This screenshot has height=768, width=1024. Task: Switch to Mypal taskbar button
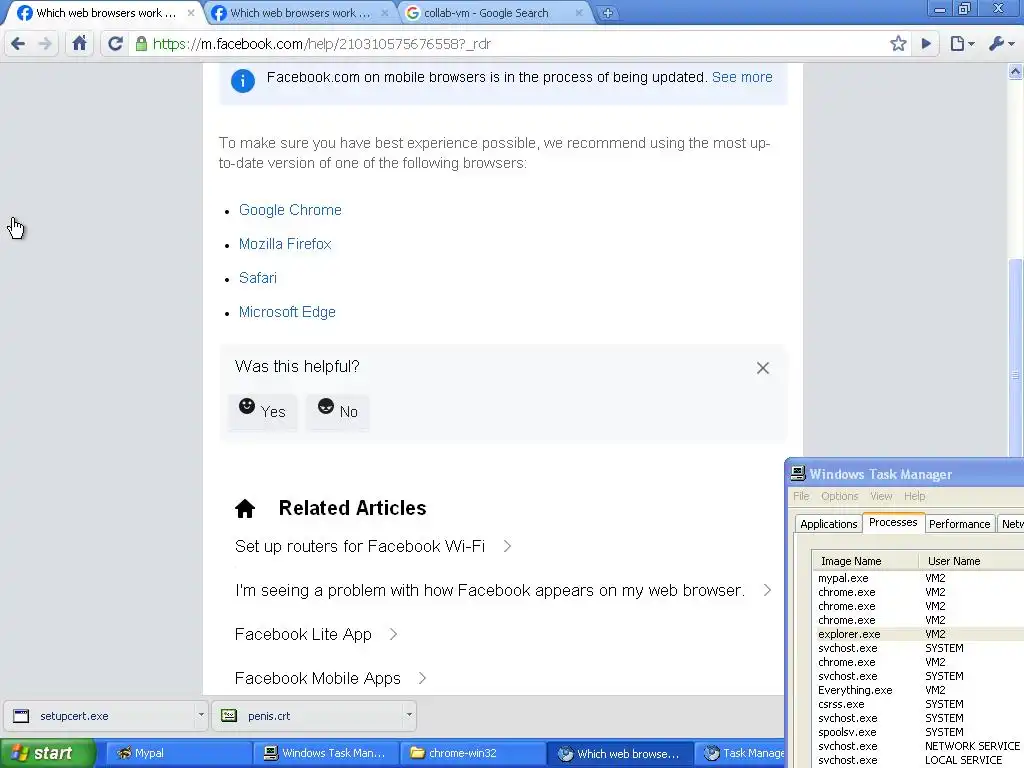178,754
